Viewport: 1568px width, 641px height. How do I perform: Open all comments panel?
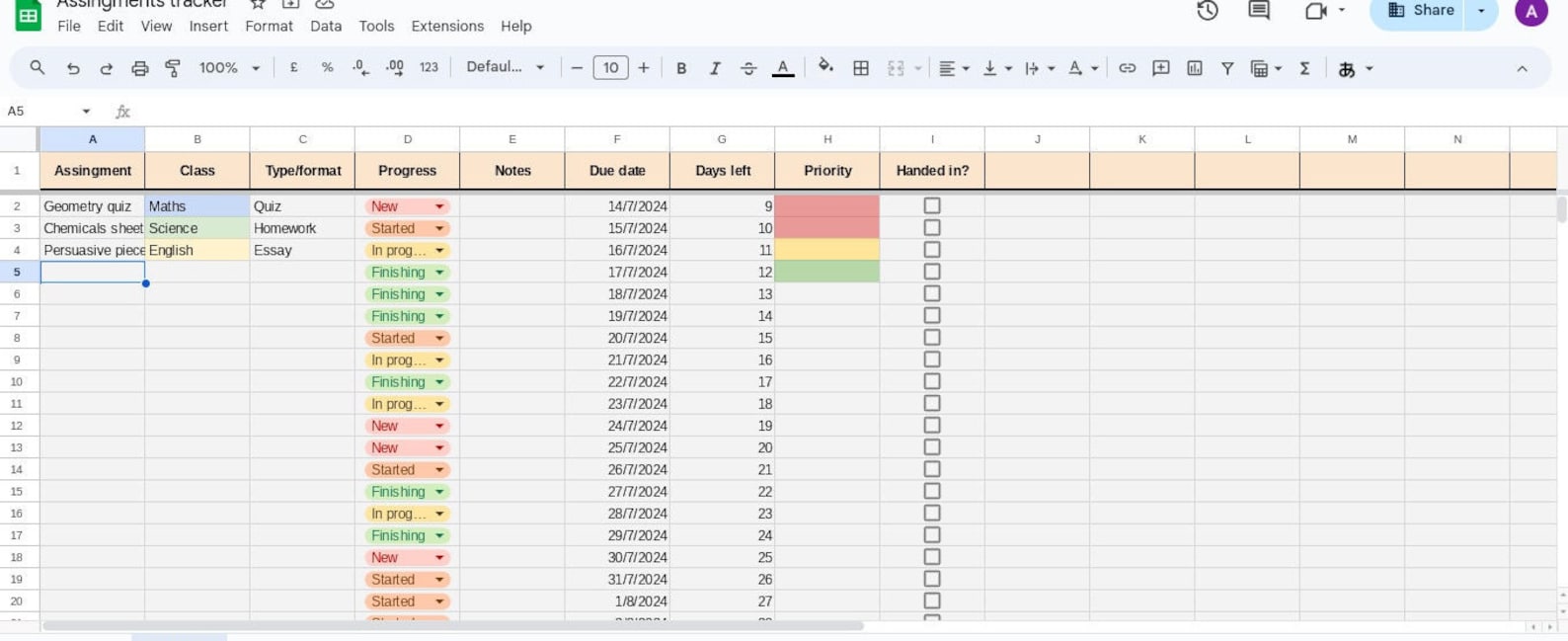point(1259,11)
